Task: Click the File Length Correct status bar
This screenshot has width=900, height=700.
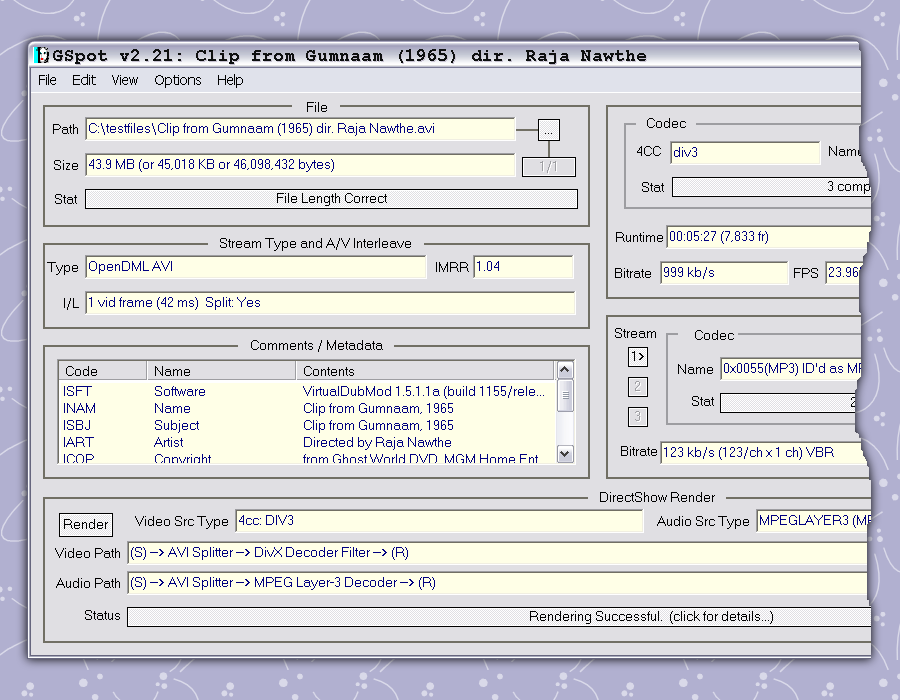Action: tap(332, 199)
